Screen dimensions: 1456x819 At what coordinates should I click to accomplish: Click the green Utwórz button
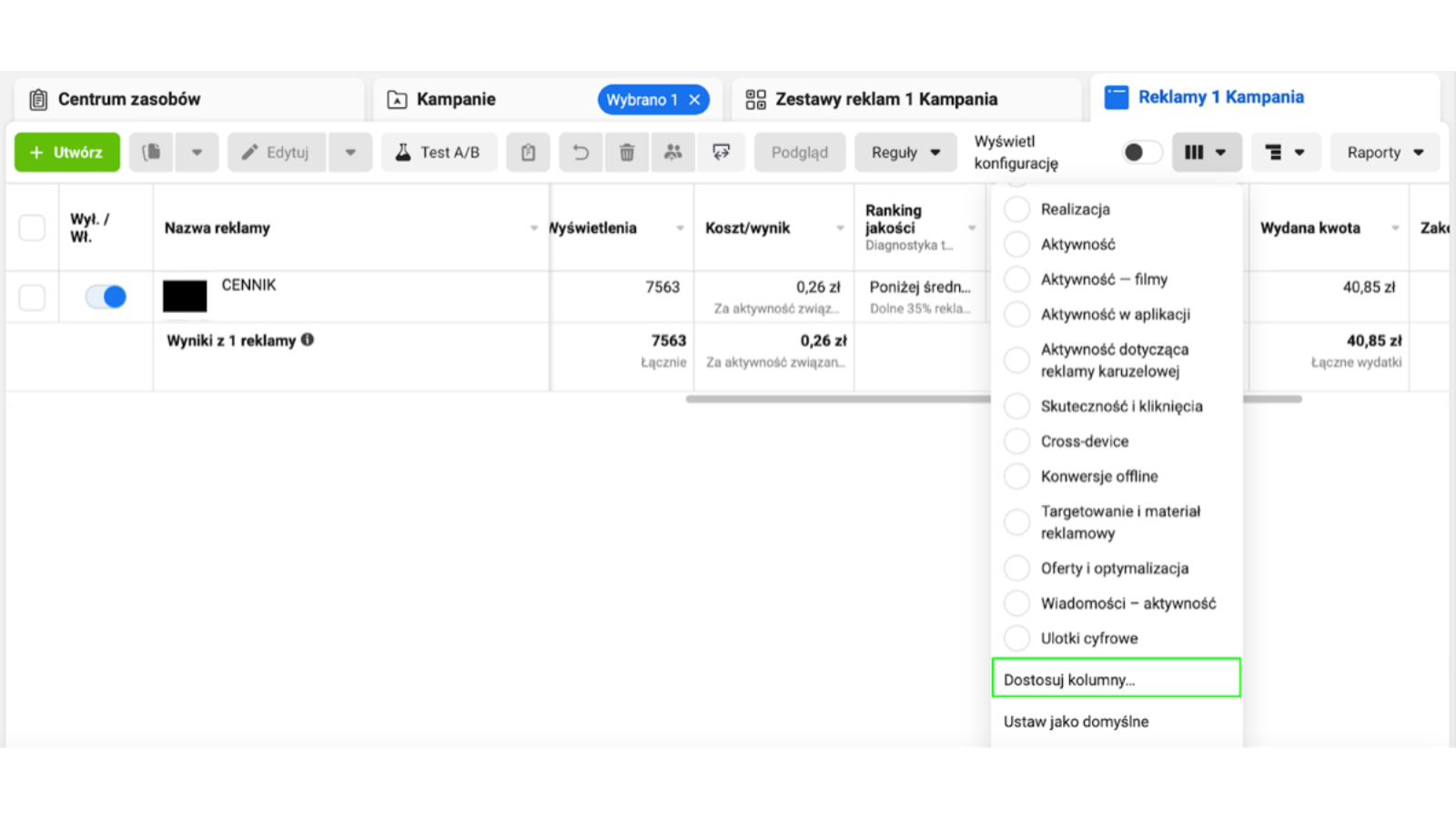point(66,152)
